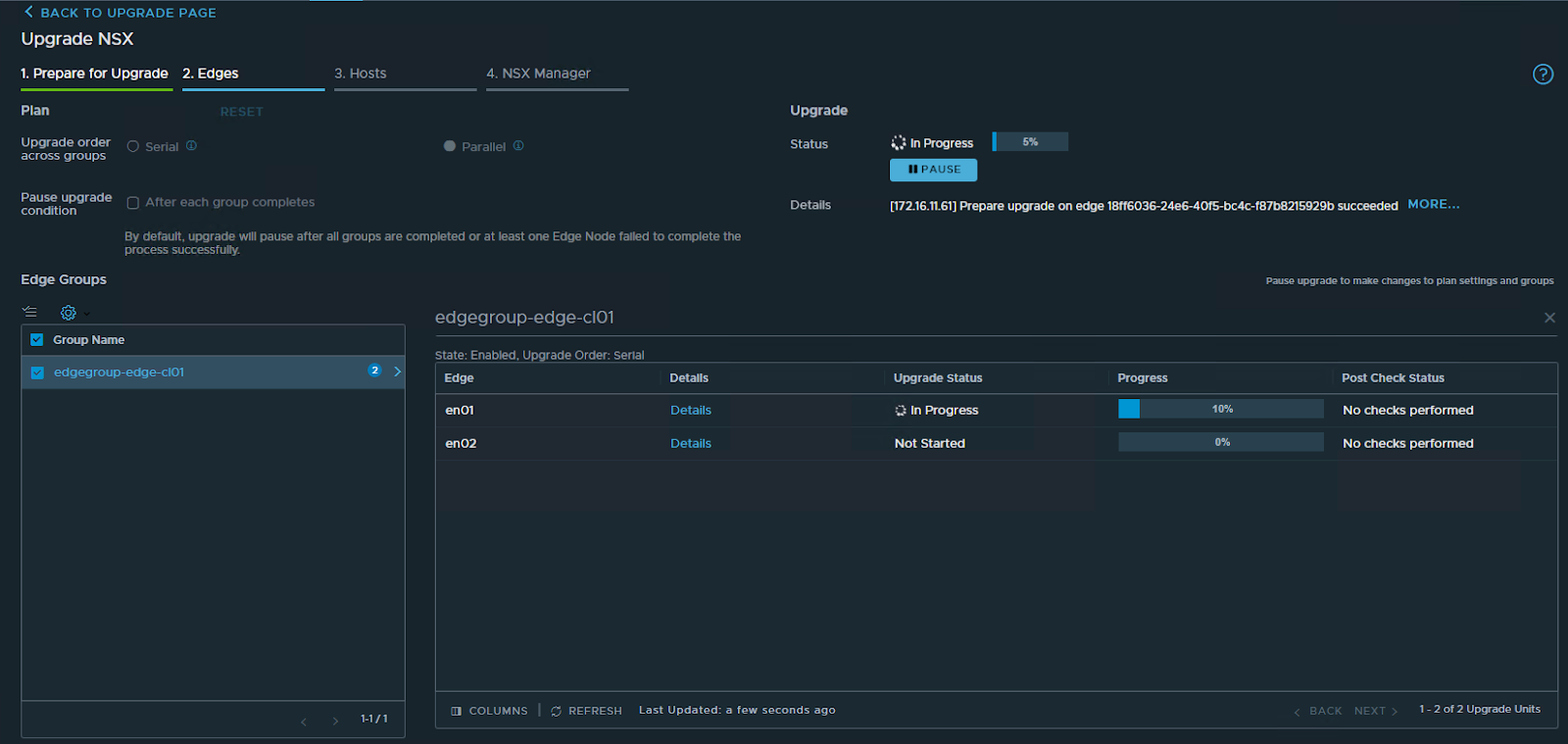This screenshot has width=1568, height=744.
Task: Click the Details column header
Action: 689,378
